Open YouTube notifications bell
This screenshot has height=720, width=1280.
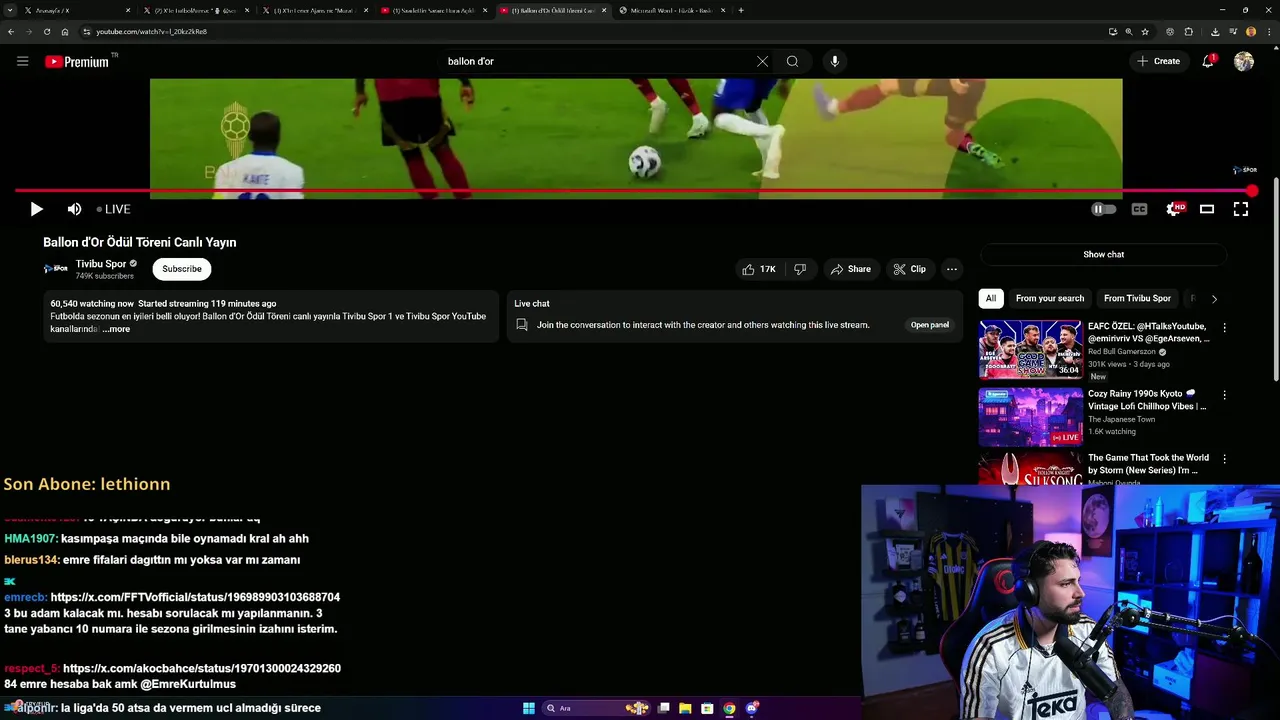tap(1208, 61)
